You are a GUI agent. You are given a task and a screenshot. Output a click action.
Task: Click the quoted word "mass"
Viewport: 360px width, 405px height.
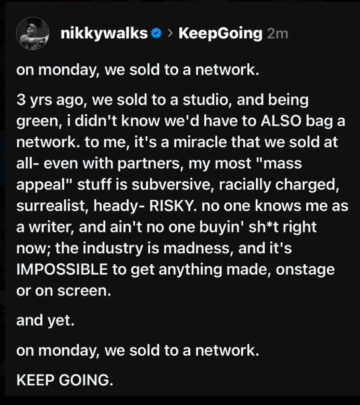point(279,163)
